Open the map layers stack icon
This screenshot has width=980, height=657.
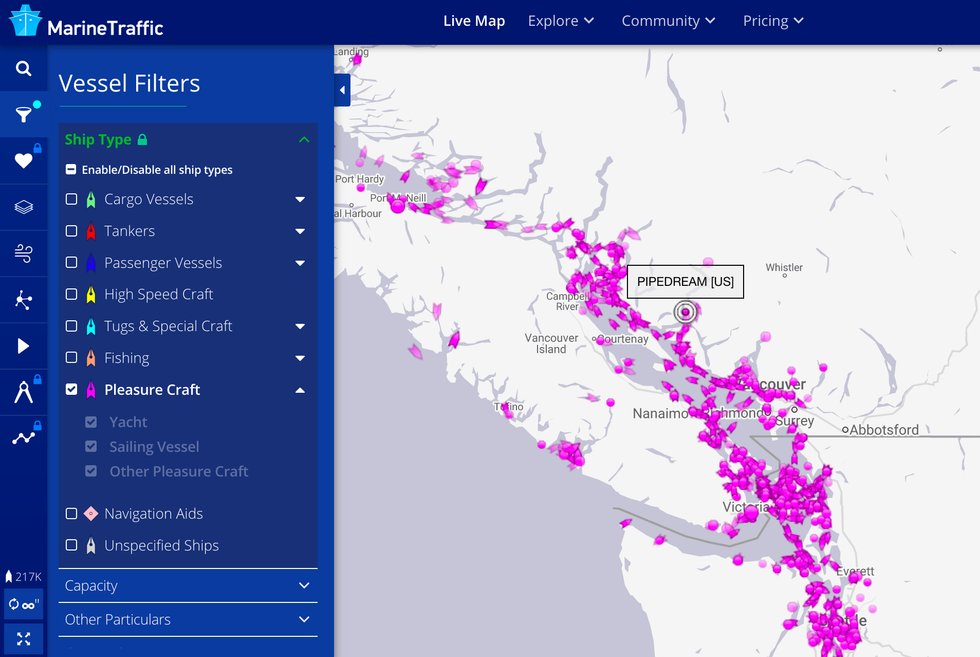tap(23, 207)
